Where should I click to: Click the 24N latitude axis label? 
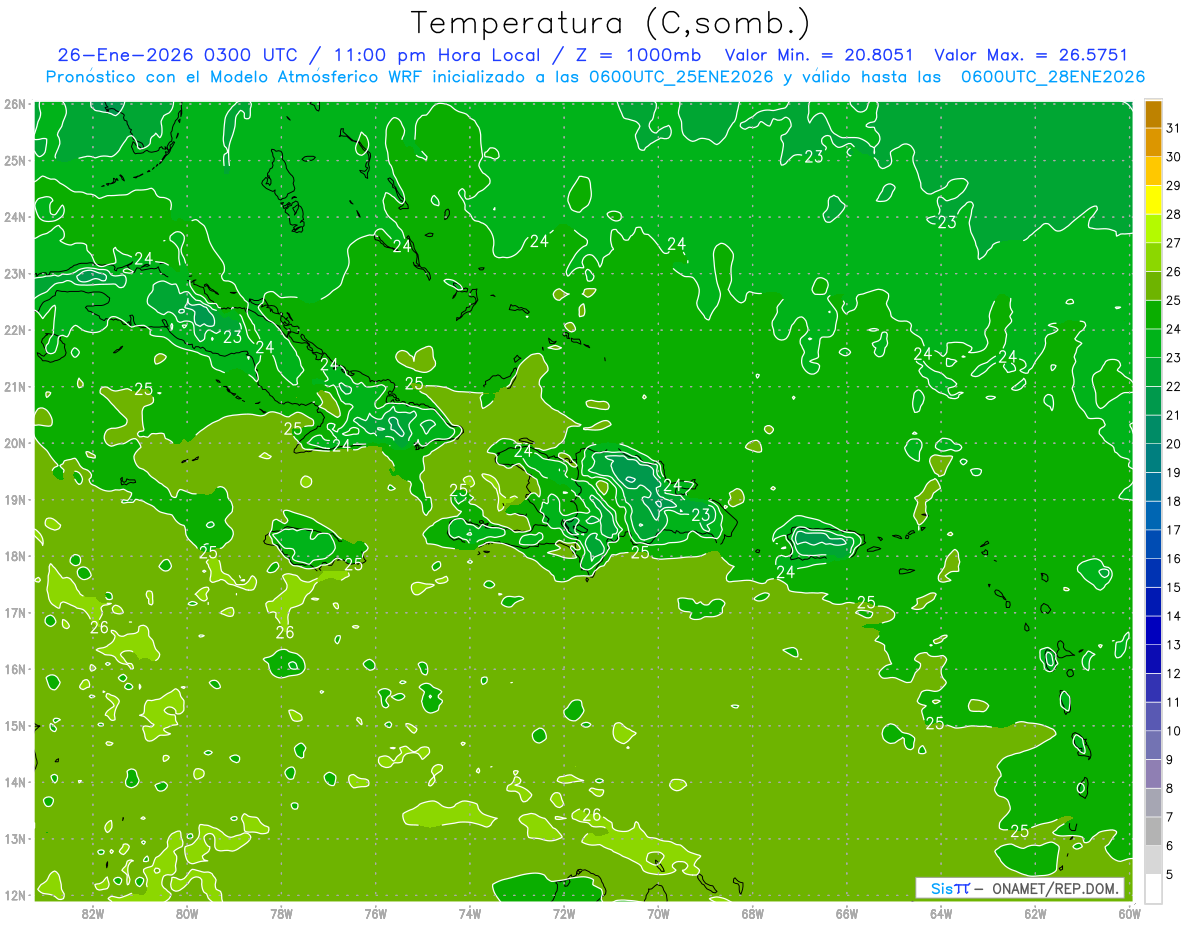pos(15,216)
